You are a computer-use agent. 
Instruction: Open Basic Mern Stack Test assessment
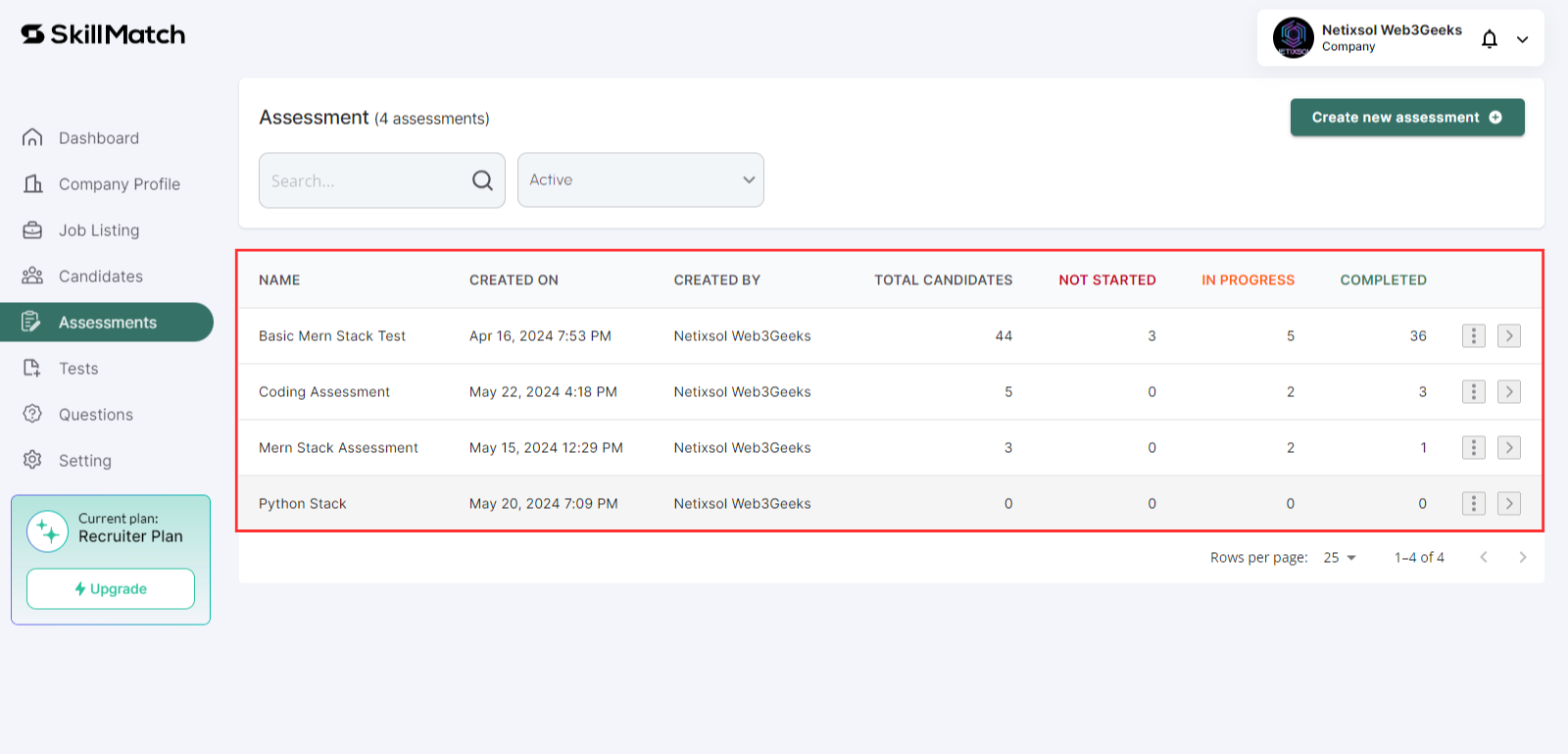(332, 336)
